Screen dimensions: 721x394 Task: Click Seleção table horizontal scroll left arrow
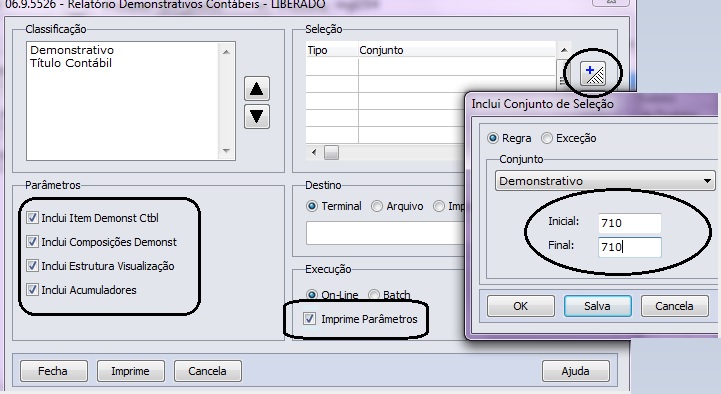coord(314,152)
